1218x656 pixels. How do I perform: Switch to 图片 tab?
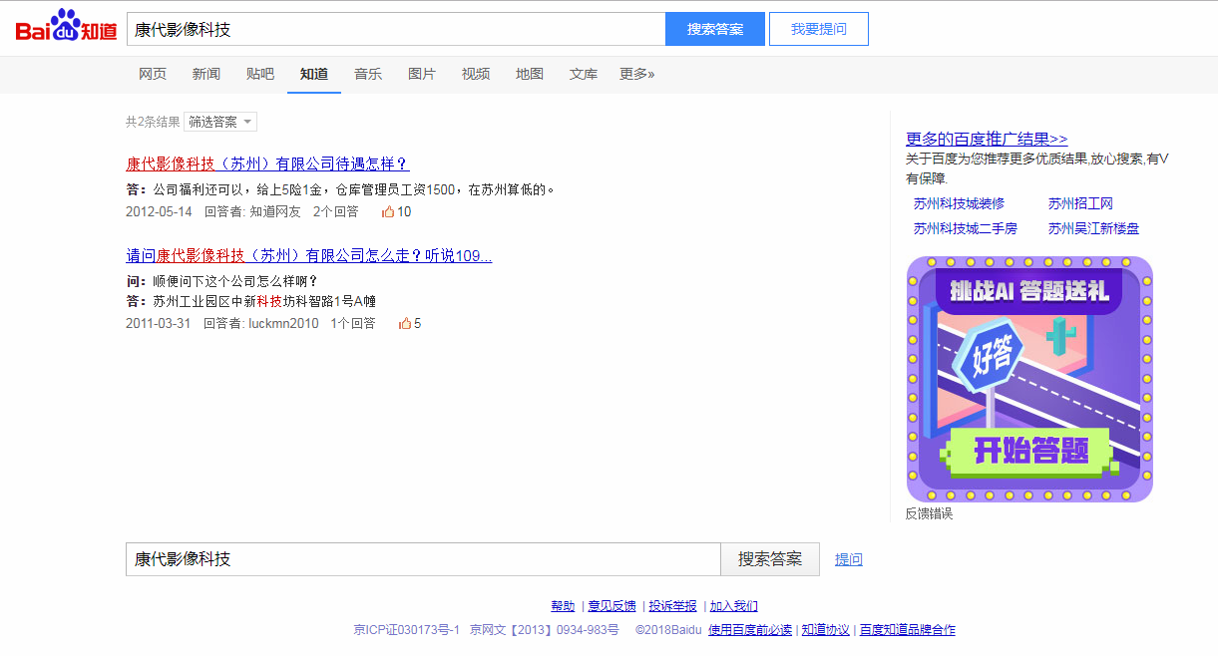(x=422, y=74)
